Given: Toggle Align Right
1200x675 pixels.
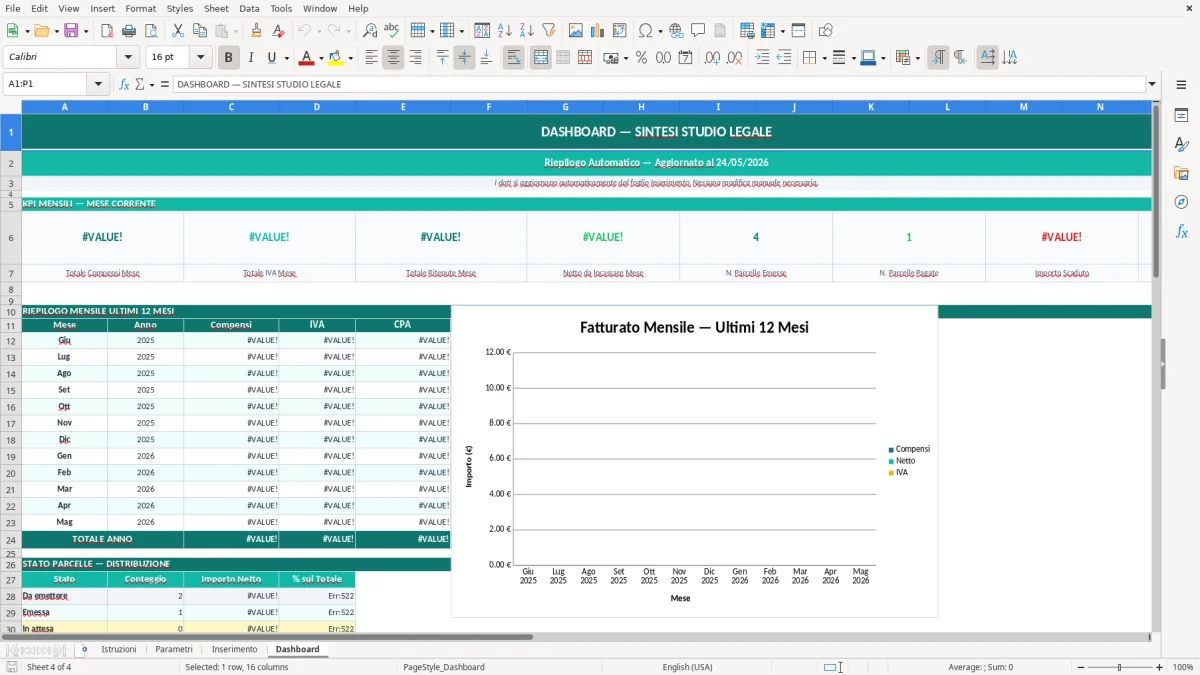Looking at the screenshot, I should click(x=415, y=58).
